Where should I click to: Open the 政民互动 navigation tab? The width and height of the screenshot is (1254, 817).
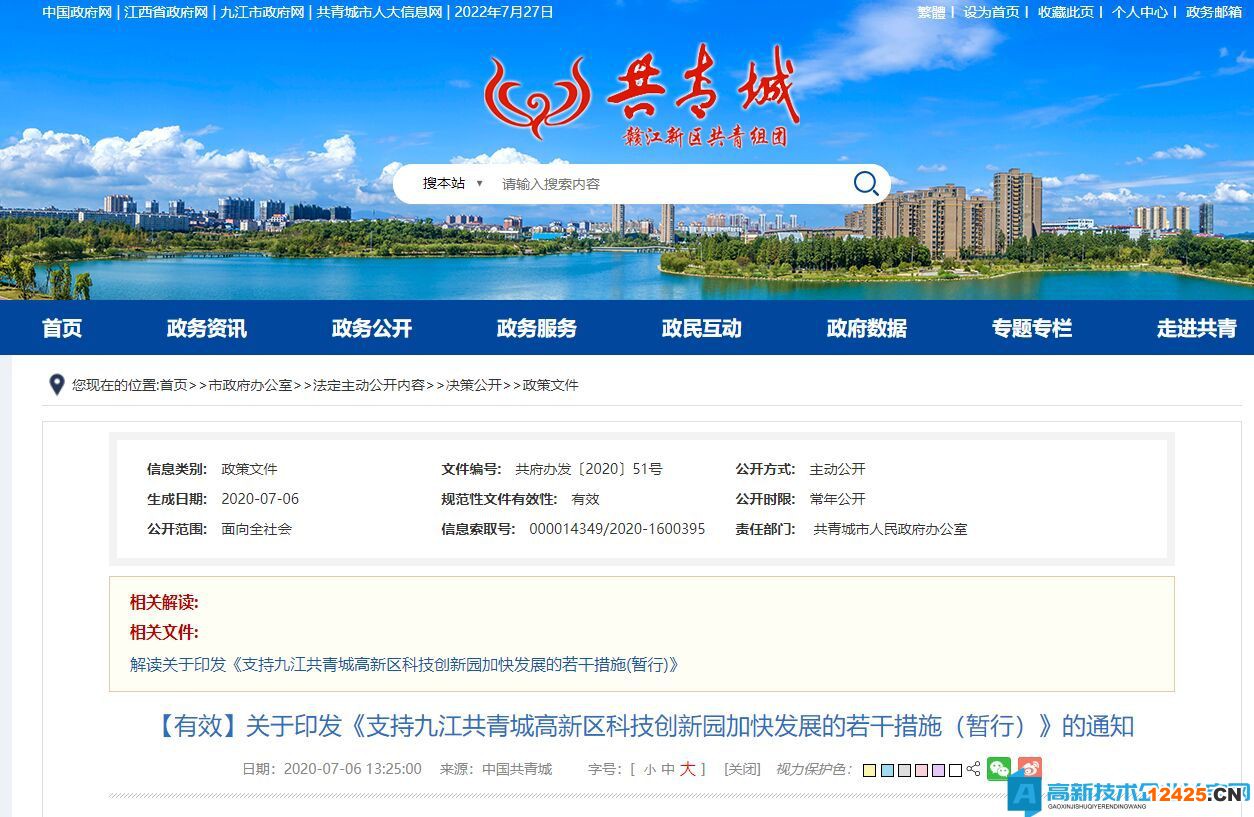(x=702, y=328)
